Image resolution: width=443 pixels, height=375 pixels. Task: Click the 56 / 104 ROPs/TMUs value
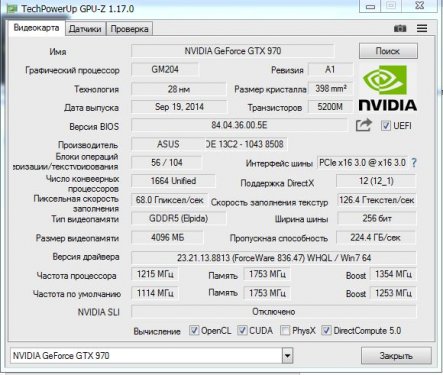pos(166,163)
